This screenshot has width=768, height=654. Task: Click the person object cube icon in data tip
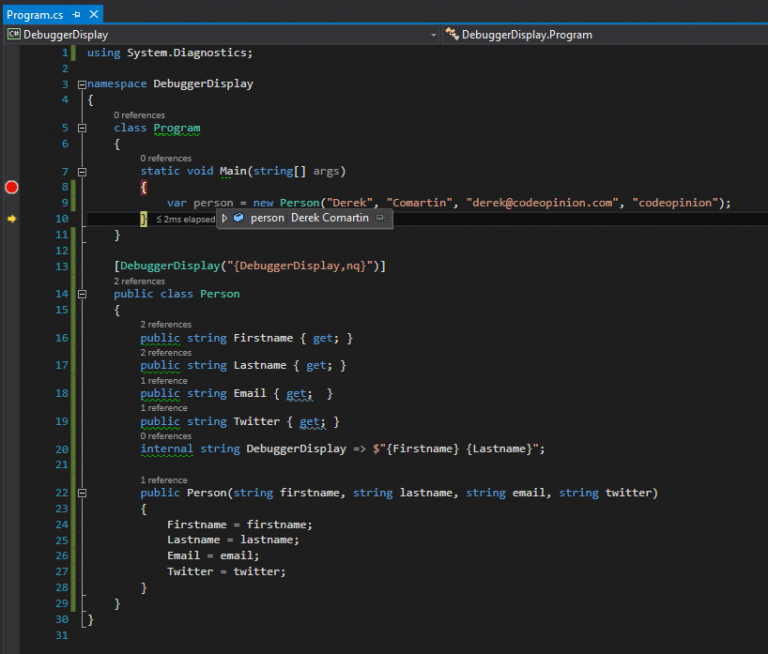point(239,218)
